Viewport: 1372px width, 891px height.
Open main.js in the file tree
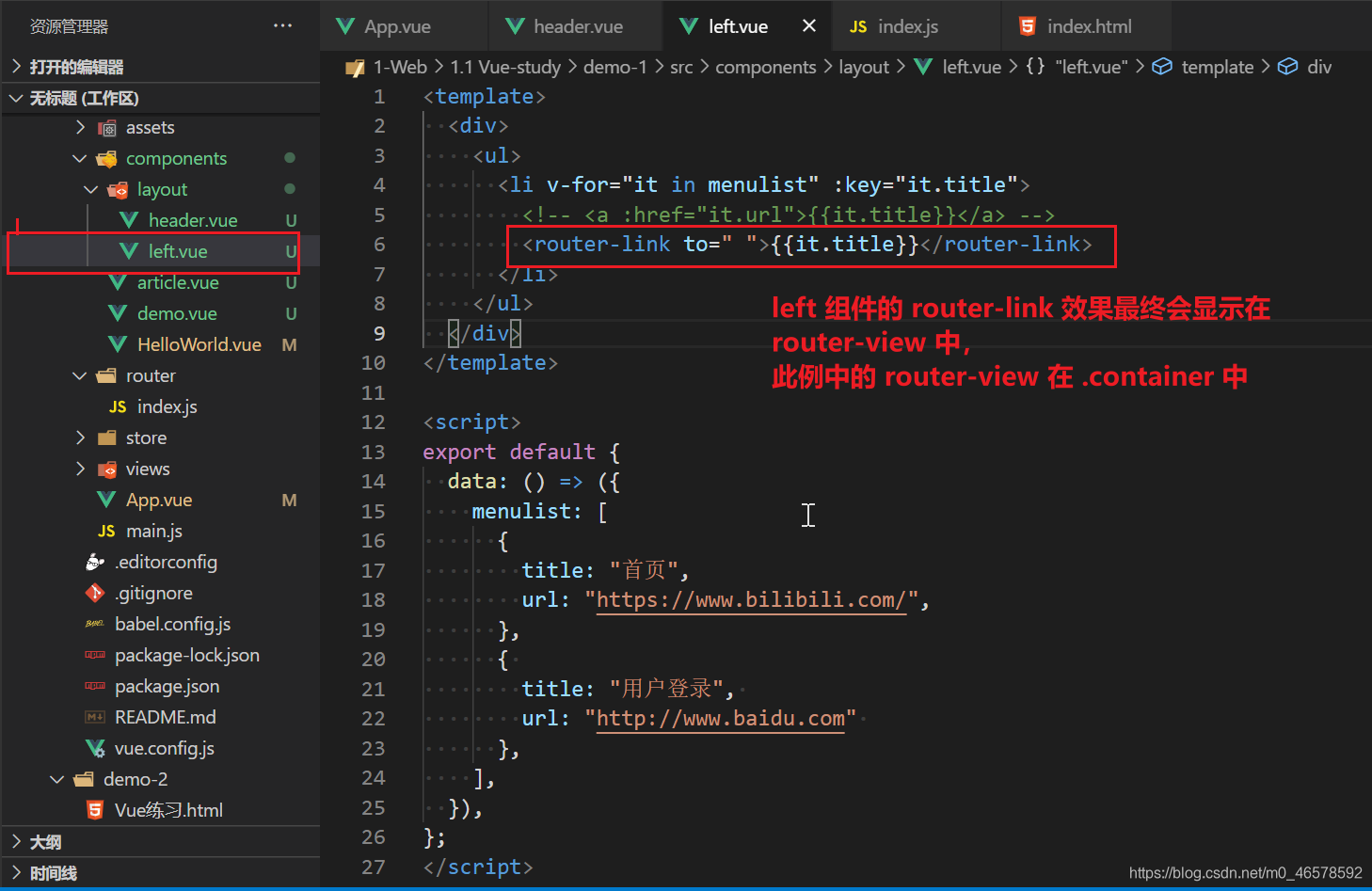(154, 531)
